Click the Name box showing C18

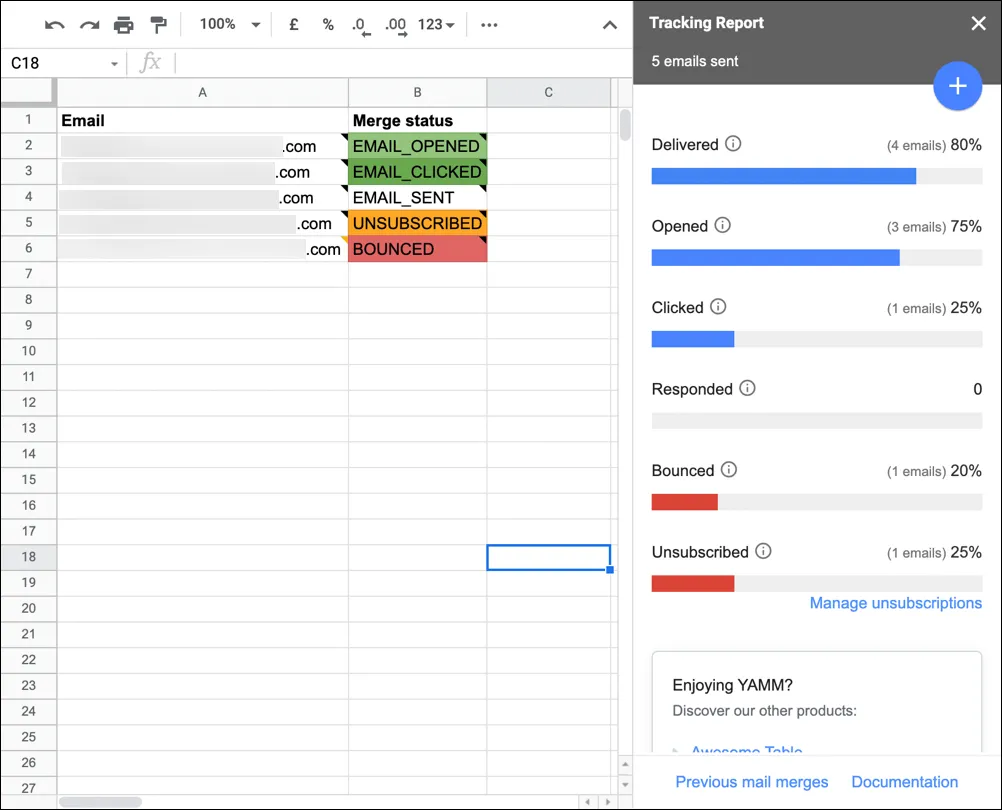(56, 63)
